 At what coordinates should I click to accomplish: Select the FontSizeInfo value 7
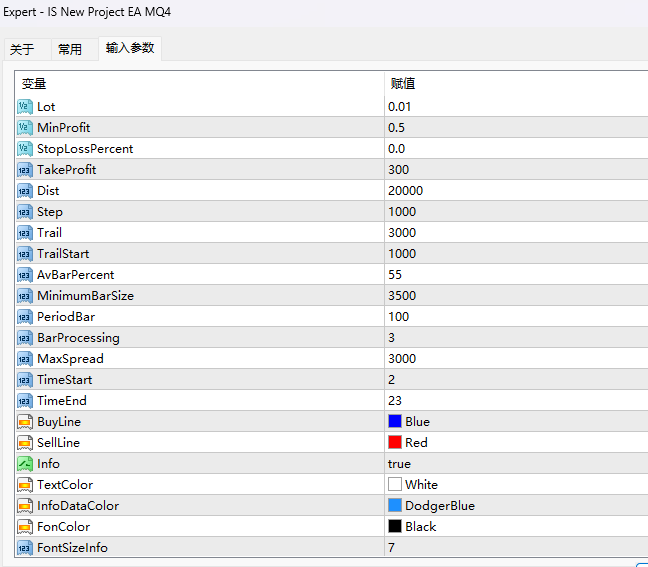pos(391,548)
